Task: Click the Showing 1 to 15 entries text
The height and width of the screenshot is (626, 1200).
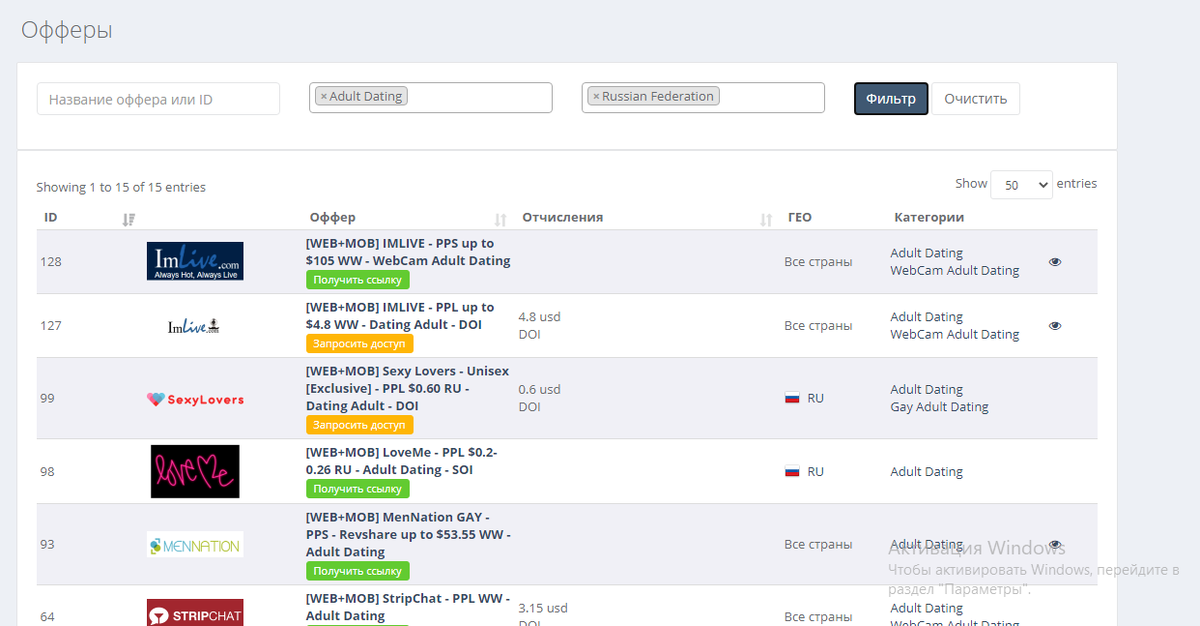Action: click(121, 188)
